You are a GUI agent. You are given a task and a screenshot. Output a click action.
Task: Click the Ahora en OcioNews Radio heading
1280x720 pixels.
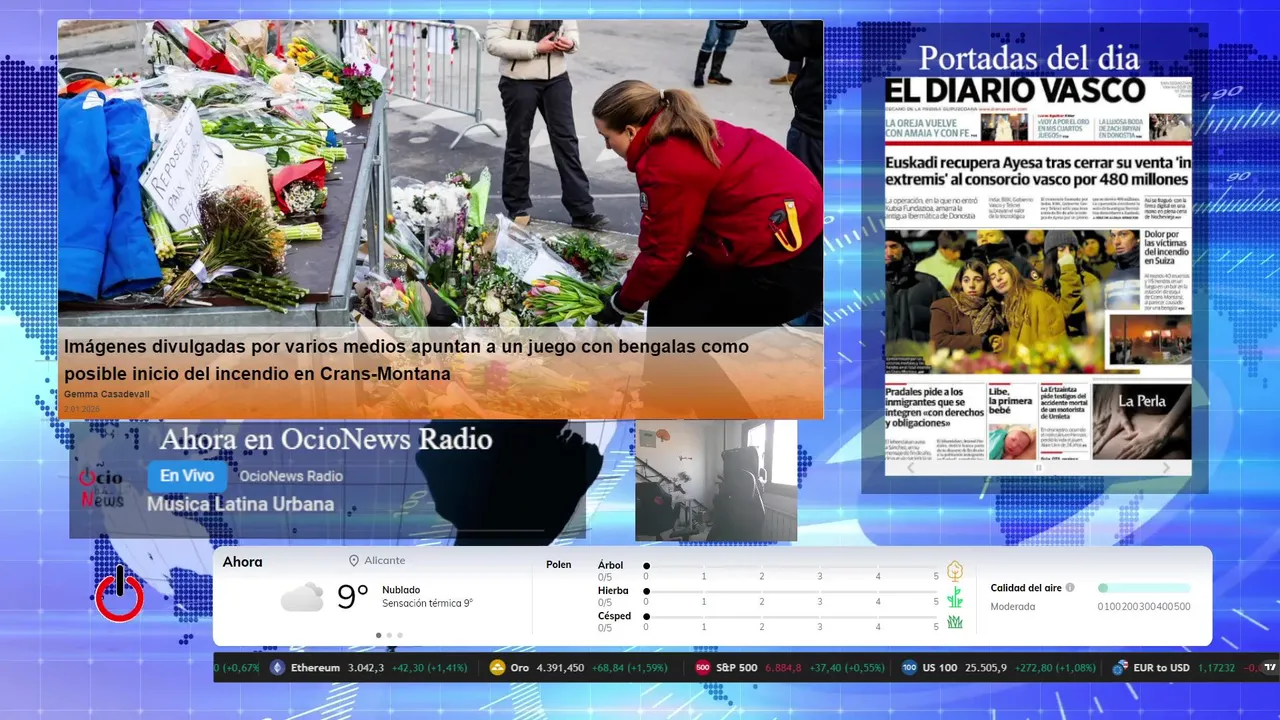point(326,439)
